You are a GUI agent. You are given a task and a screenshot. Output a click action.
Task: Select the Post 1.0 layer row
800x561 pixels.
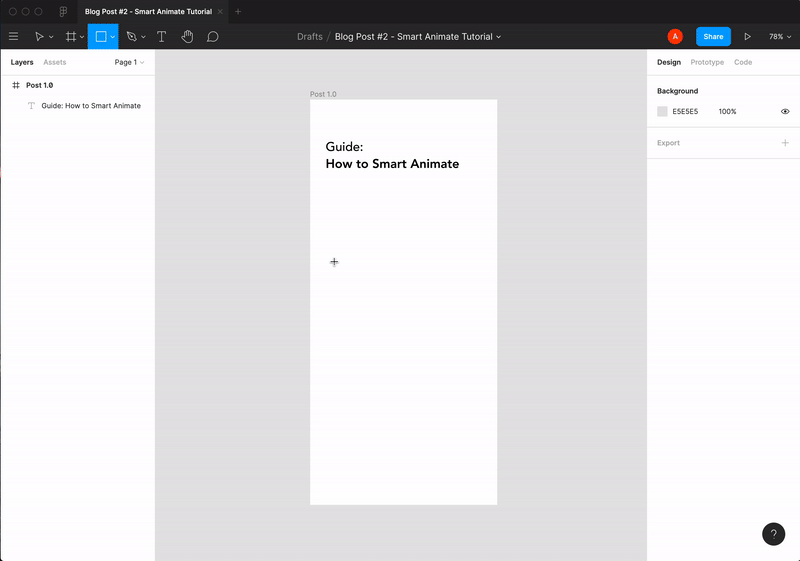coord(78,85)
